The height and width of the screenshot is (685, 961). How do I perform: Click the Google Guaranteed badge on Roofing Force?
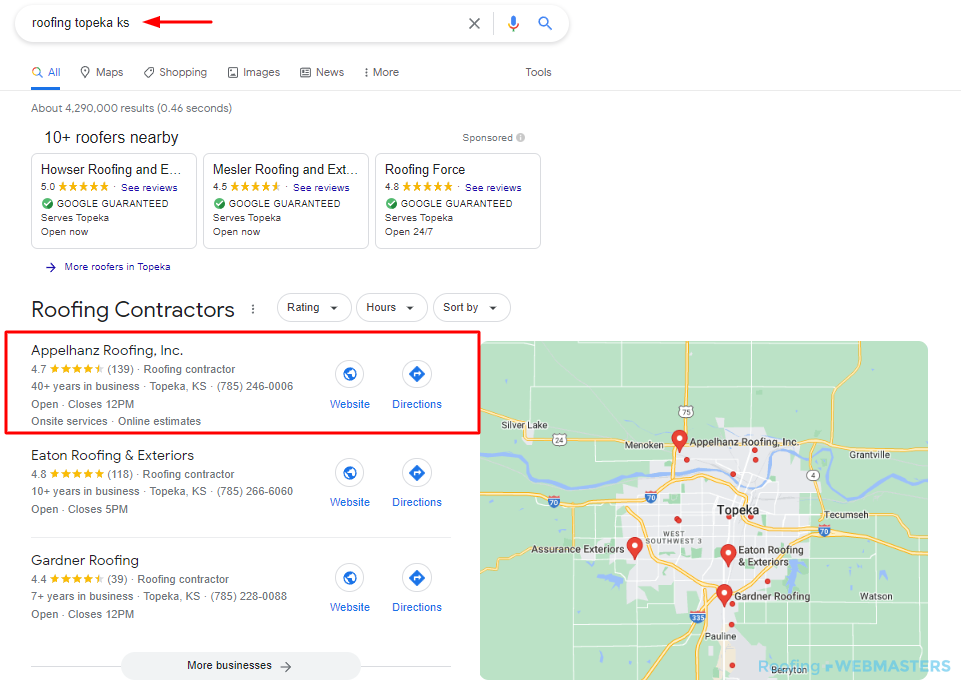(x=449, y=203)
